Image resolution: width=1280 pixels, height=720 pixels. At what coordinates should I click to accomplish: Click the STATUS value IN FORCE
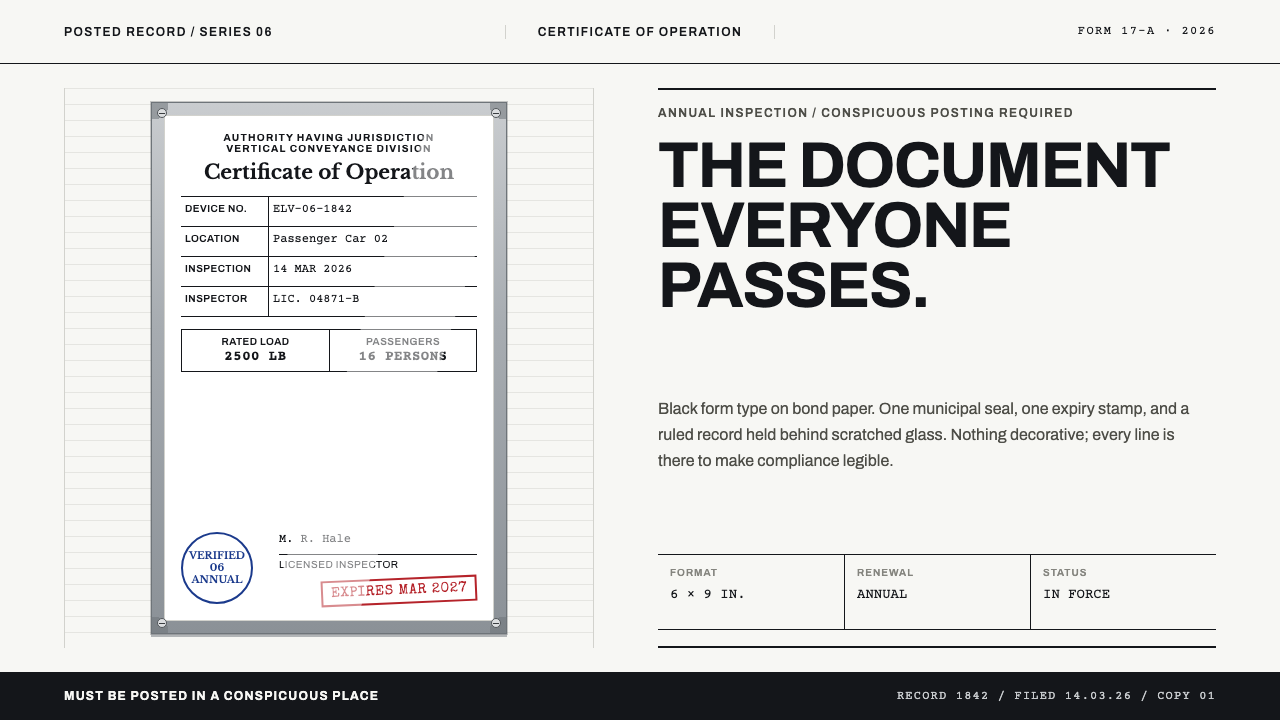[x=1076, y=594]
